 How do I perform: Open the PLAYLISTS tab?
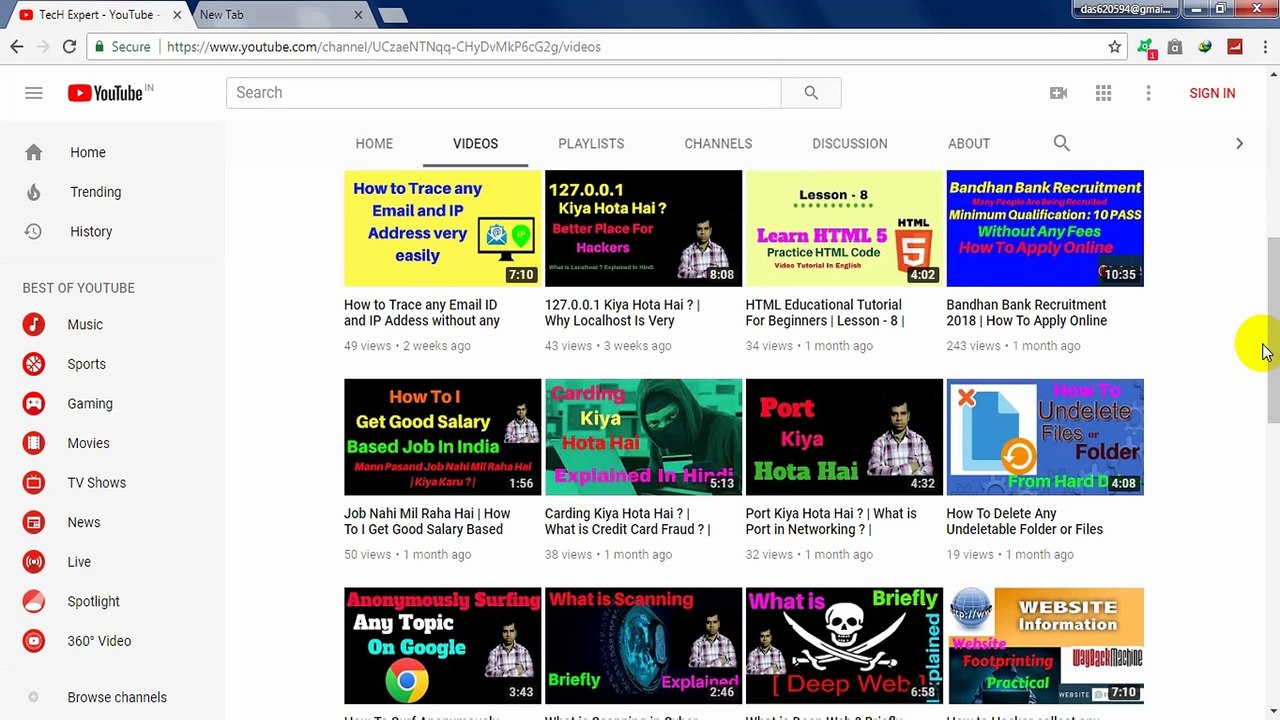(x=591, y=143)
